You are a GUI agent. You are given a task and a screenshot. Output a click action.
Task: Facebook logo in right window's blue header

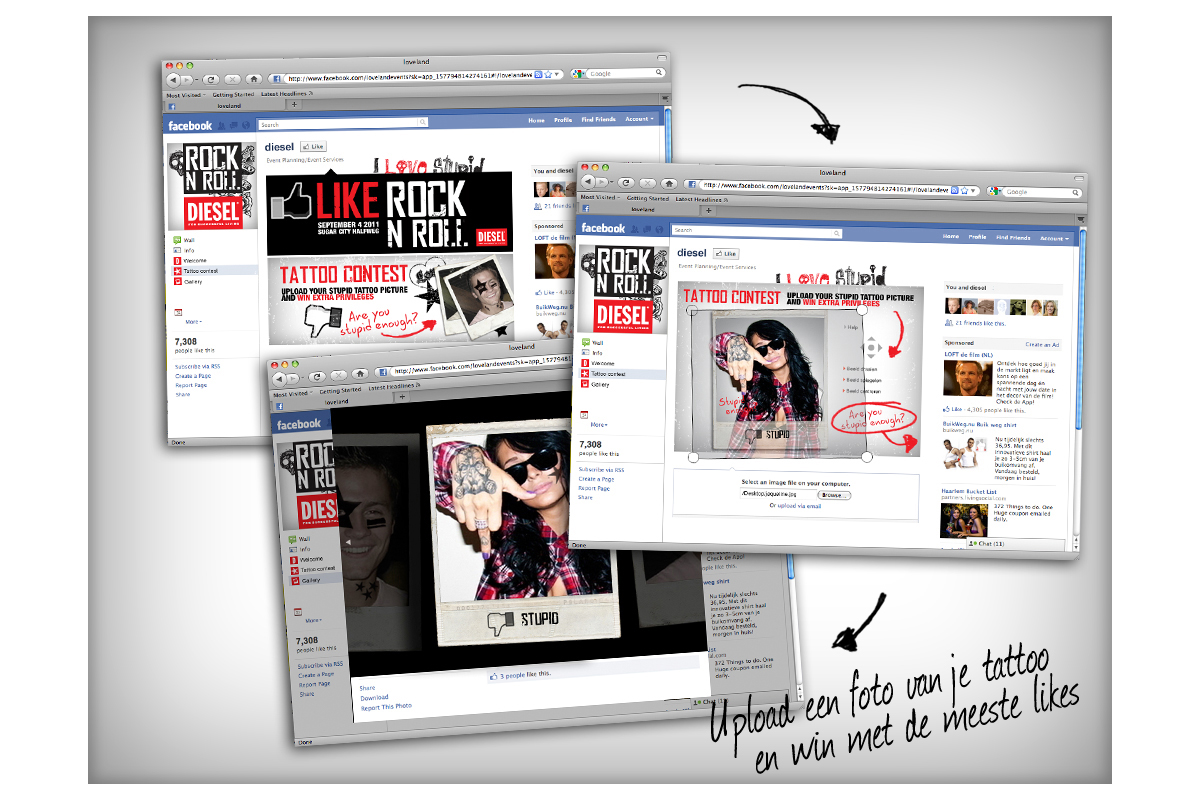(604, 228)
